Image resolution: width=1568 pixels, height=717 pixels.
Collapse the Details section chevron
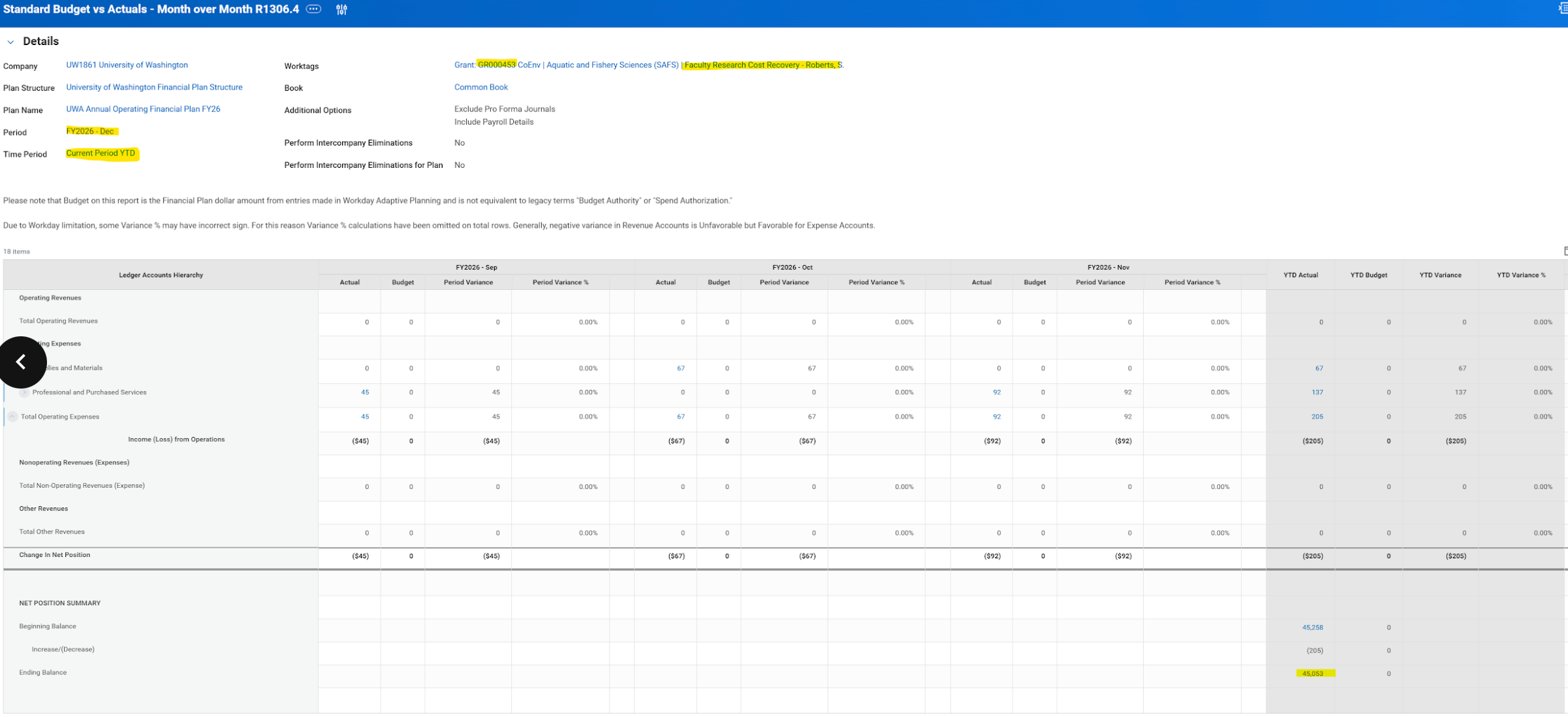[x=10, y=42]
